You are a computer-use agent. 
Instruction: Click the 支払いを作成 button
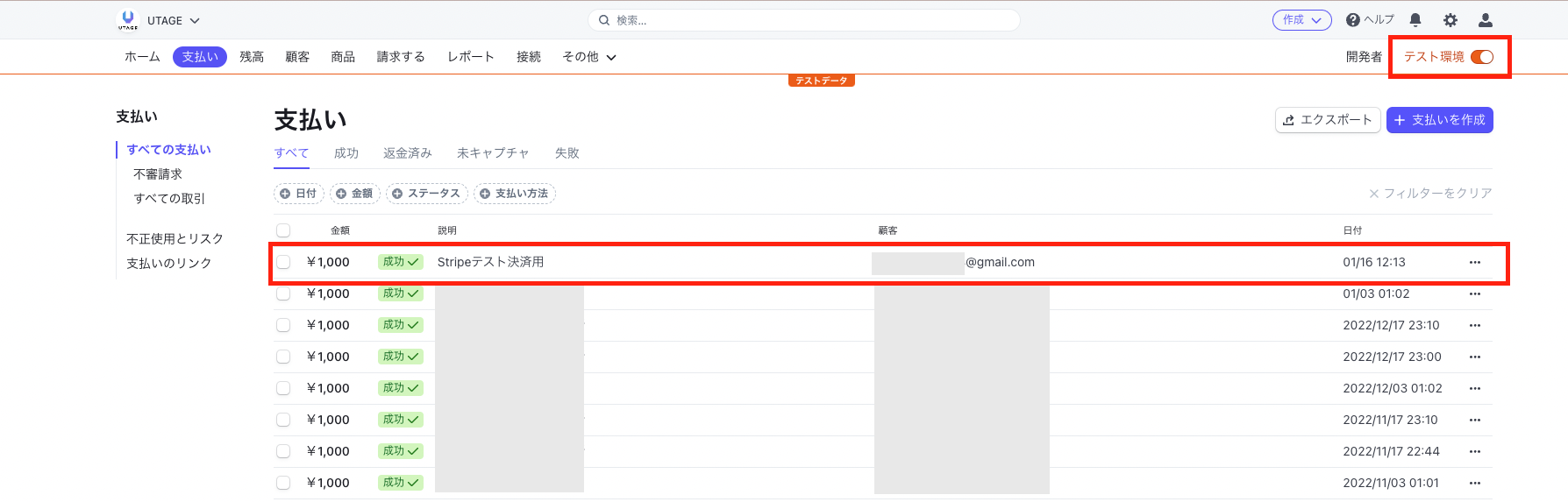pos(1439,120)
